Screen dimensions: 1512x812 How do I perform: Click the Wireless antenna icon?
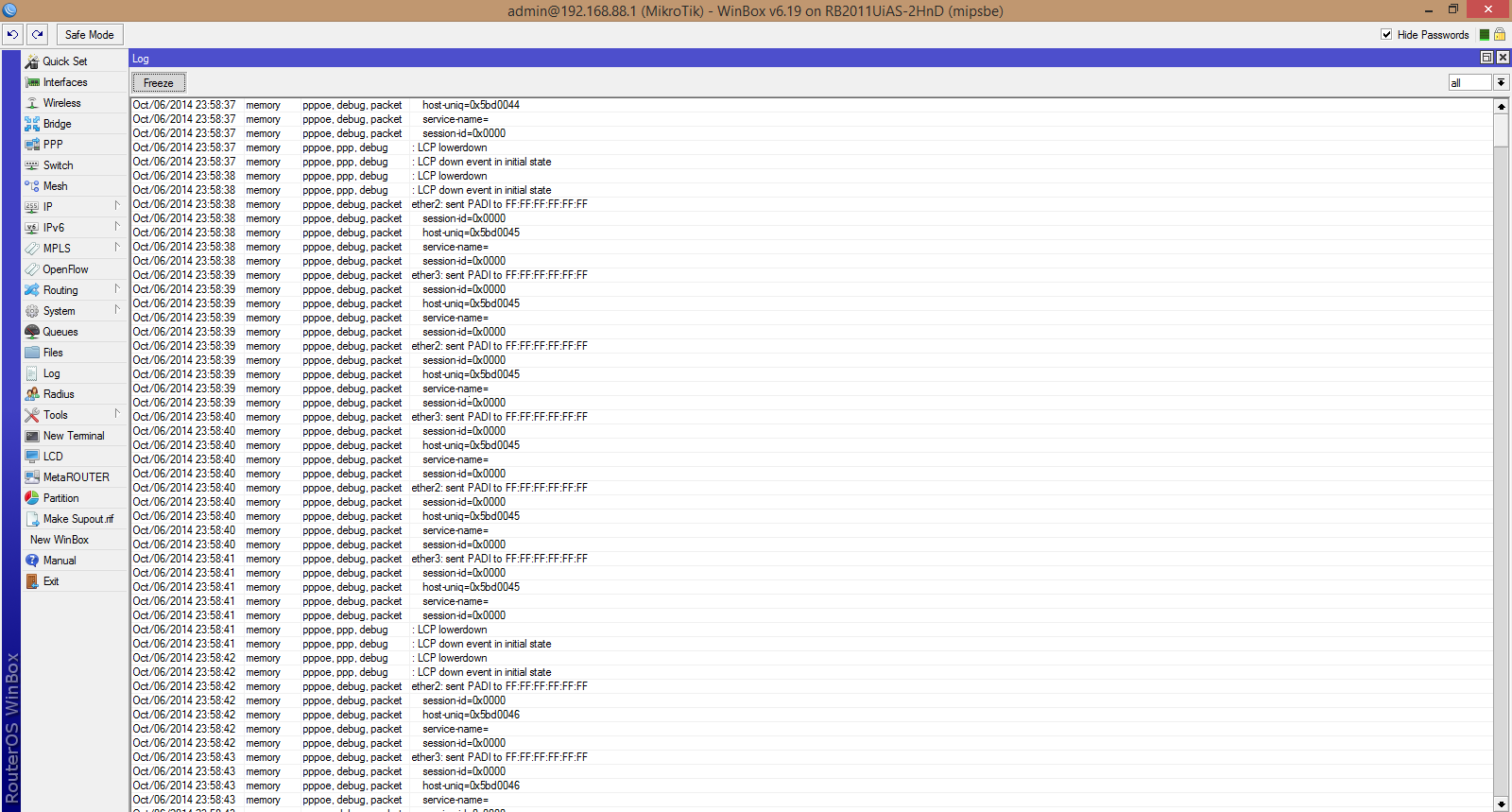coord(32,103)
